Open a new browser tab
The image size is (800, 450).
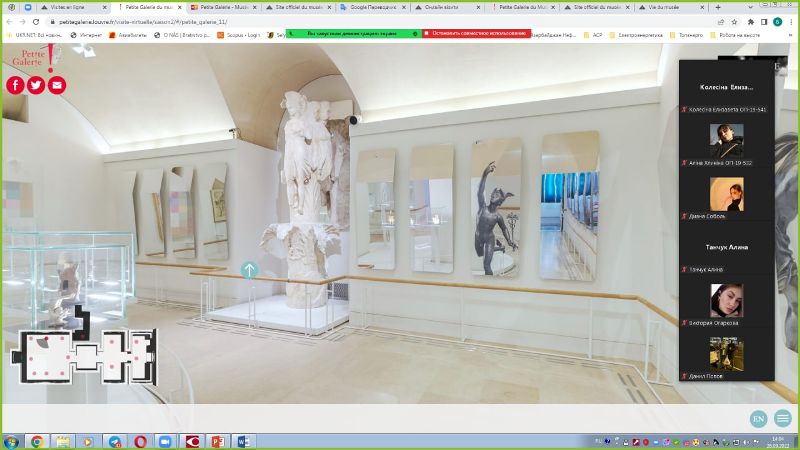click(x=718, y=7)
